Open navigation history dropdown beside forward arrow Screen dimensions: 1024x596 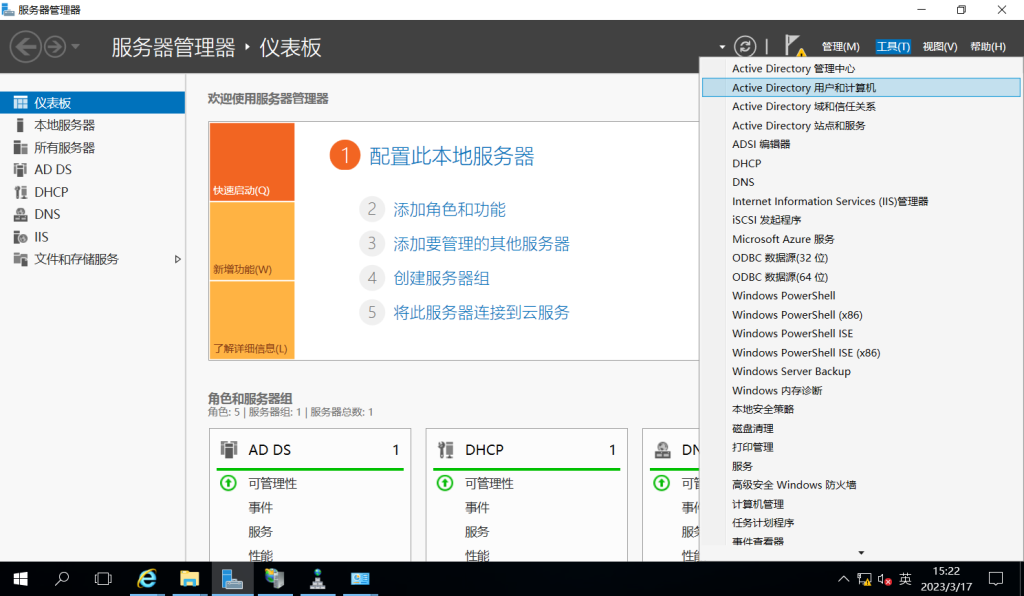point(76,47)
